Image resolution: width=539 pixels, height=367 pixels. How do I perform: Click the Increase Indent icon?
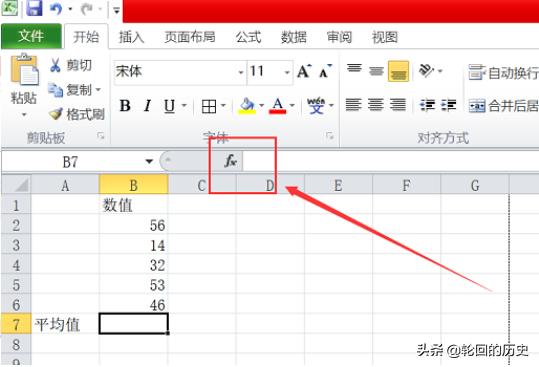[449, 105]
